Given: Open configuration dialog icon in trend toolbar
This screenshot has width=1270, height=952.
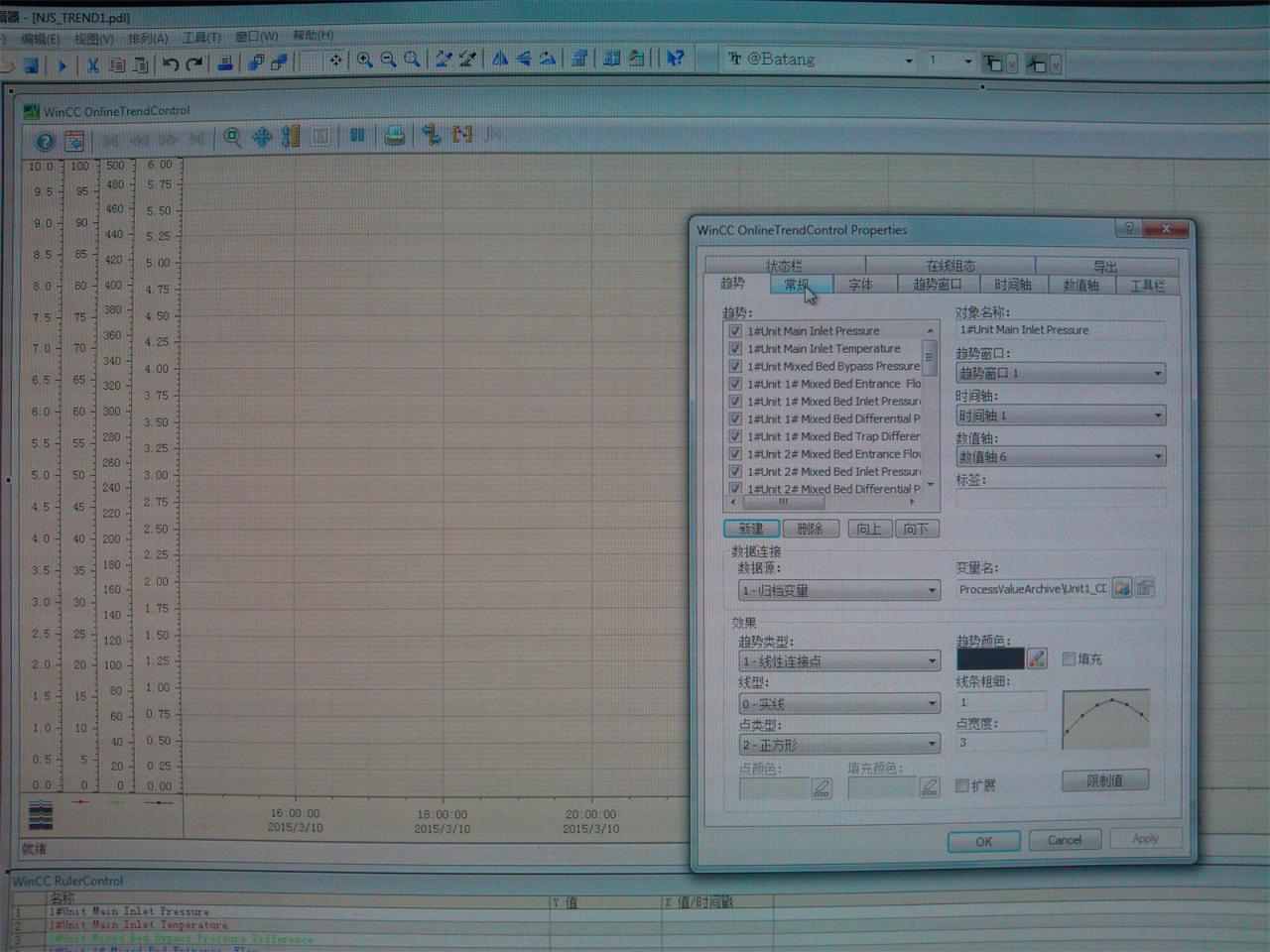Looking at the screenshot, I should click(73, 142).
